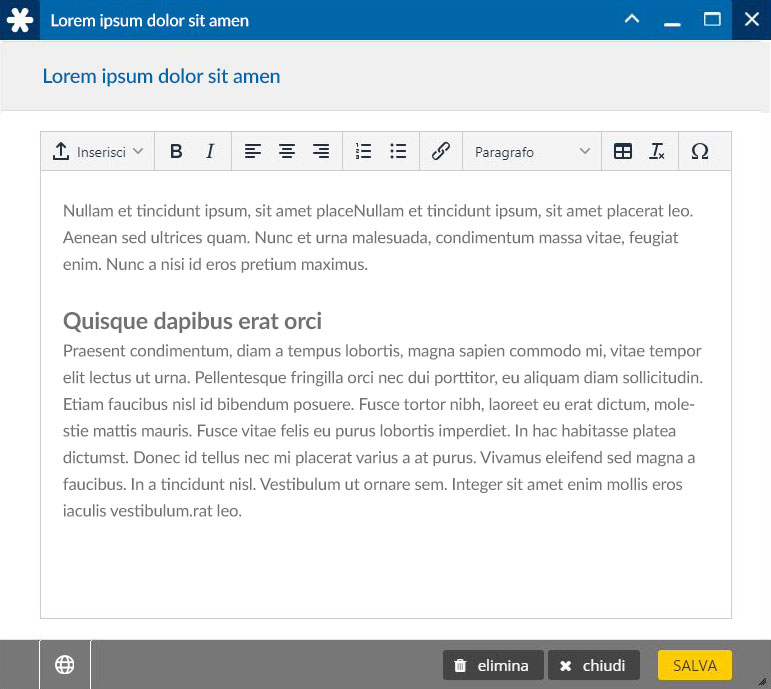Maximize the window
The image size is (771, 689).
pyautogui.click(x=712, y=20)
